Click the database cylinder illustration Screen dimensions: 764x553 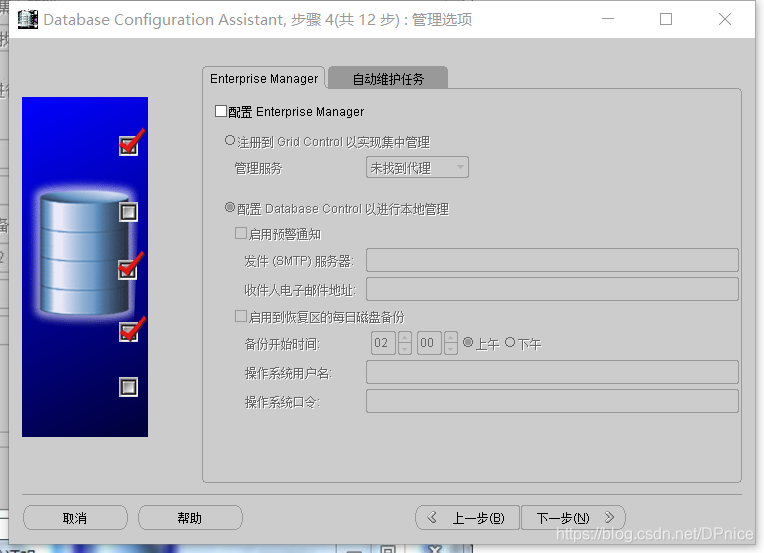(x=84, y=253)
